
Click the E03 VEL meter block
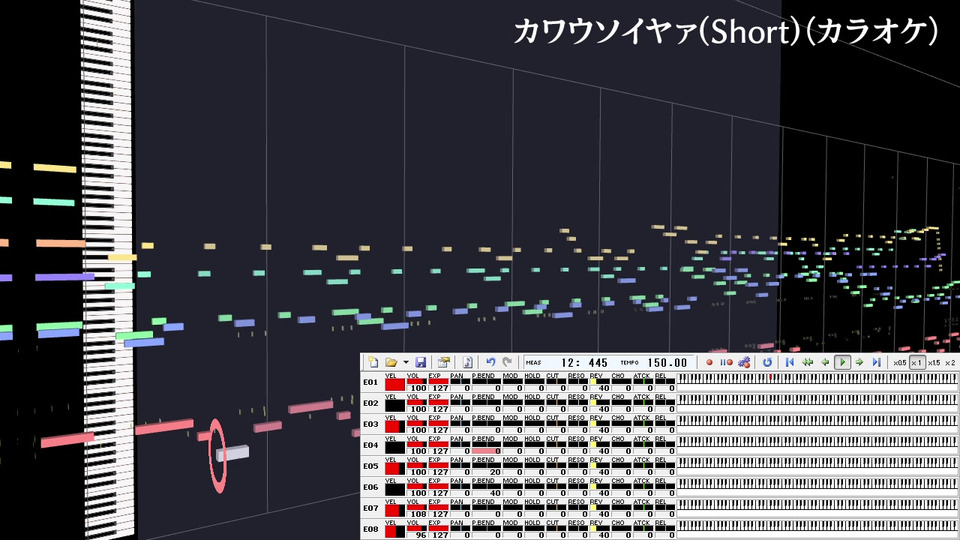[395, 426]
